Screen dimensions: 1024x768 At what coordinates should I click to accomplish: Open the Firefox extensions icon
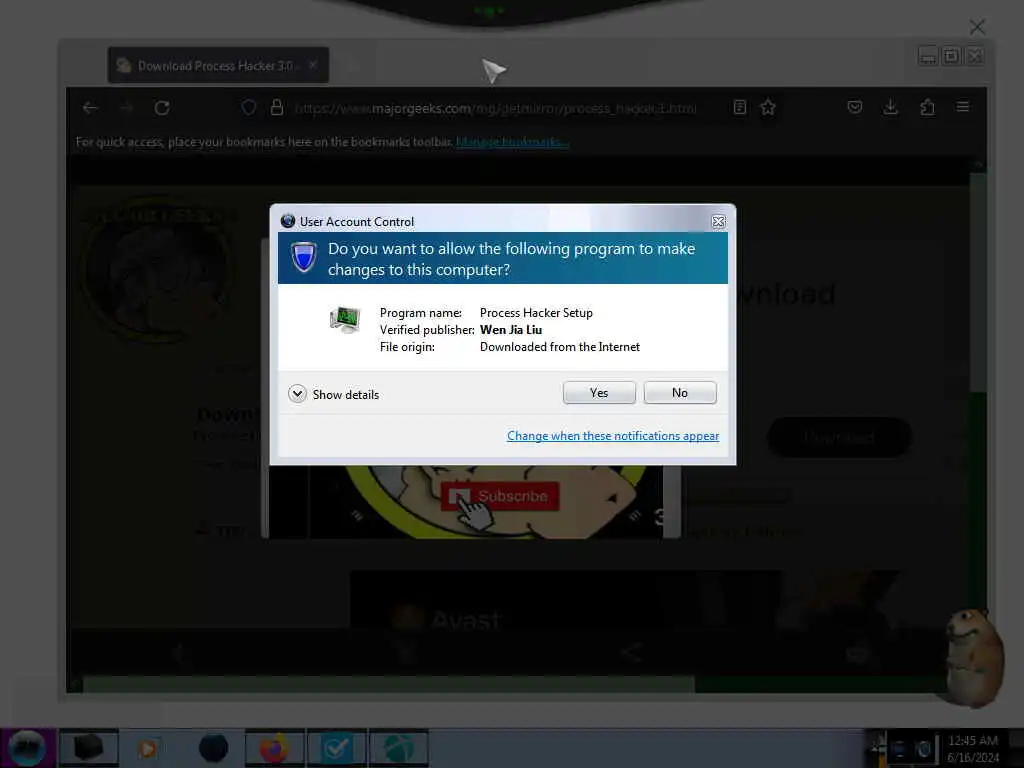[927, 107]
